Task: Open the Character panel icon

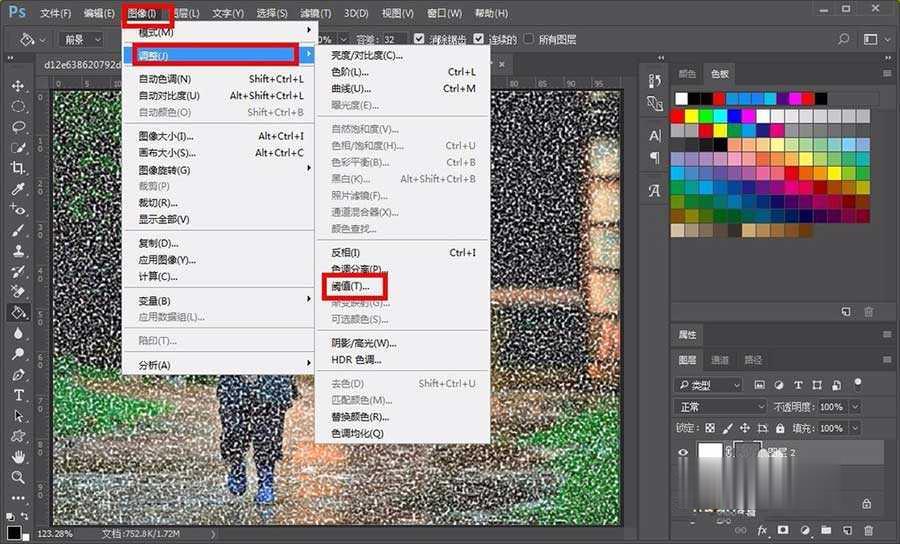Action: (654, 135)
